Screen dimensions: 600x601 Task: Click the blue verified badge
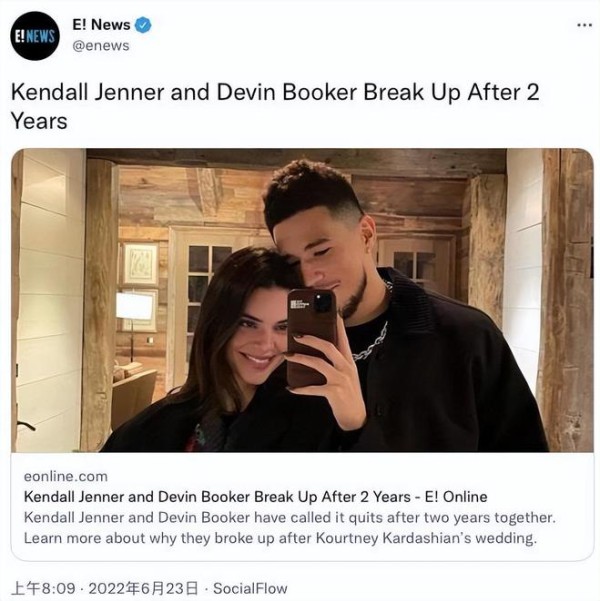point(143,25)
